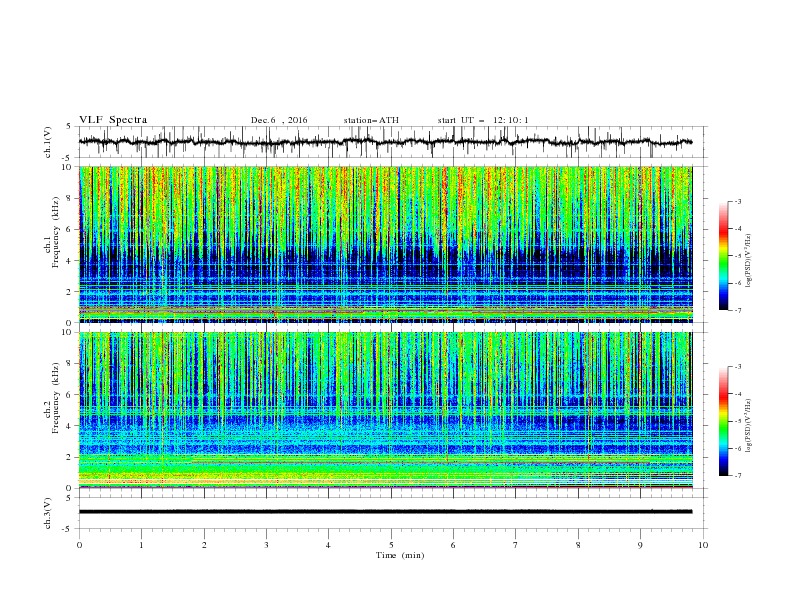792x612 pixels.
Task: Click the date 'Dec.6 , 2016'
Action: click(x=279, y=120)
